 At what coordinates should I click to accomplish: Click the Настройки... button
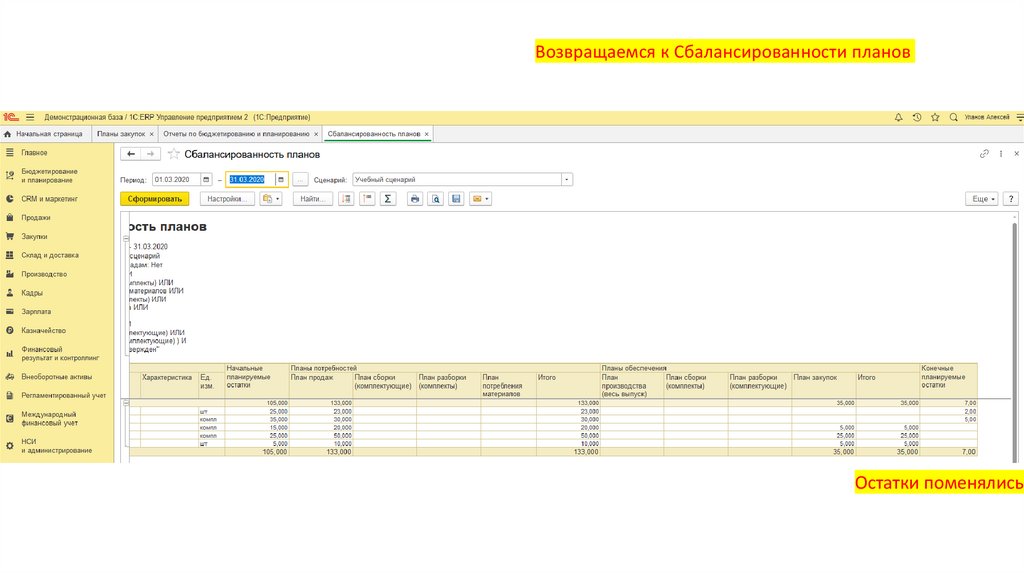[228, 199]
